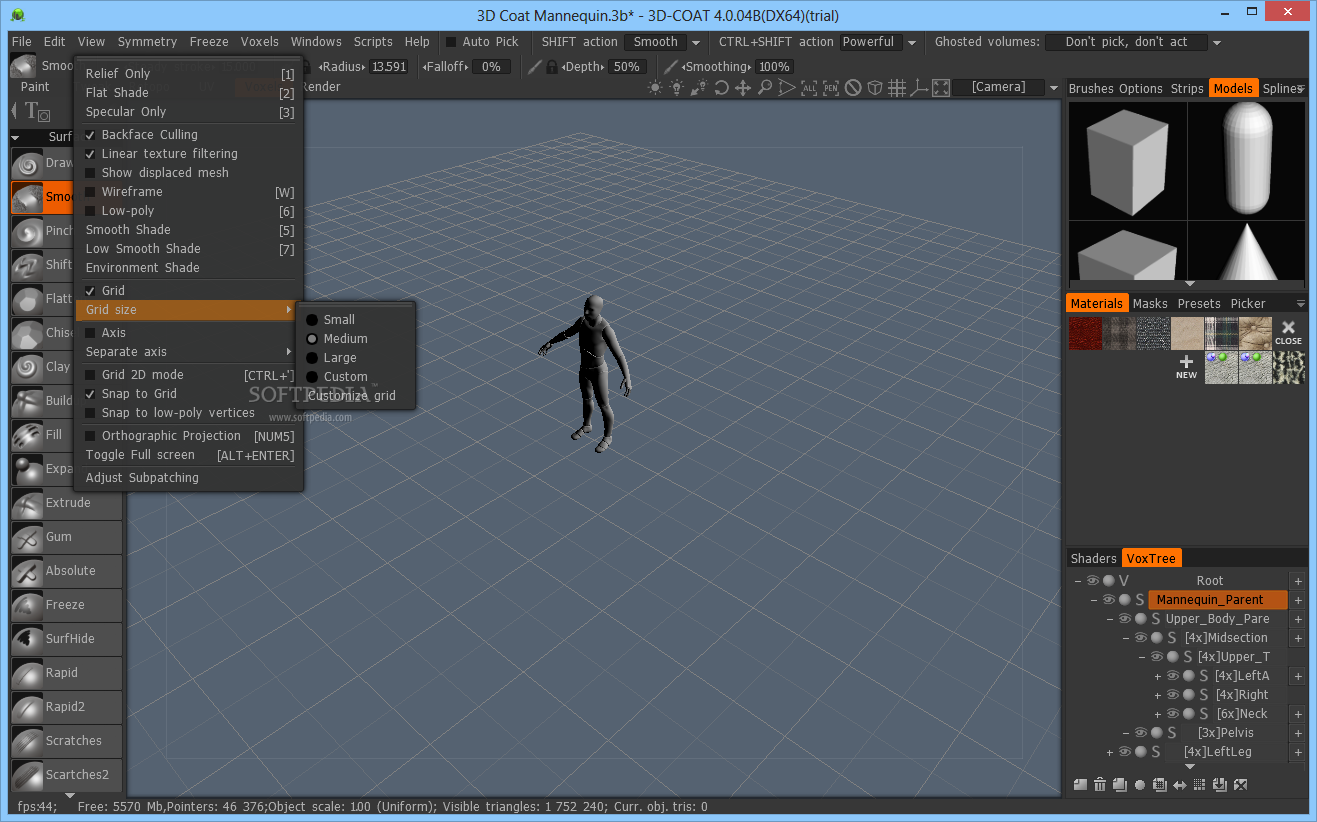This screenshot has height=822, width=1317.
Task: Select the Rapid2 brush tool
Action: (x=67, y=707)
